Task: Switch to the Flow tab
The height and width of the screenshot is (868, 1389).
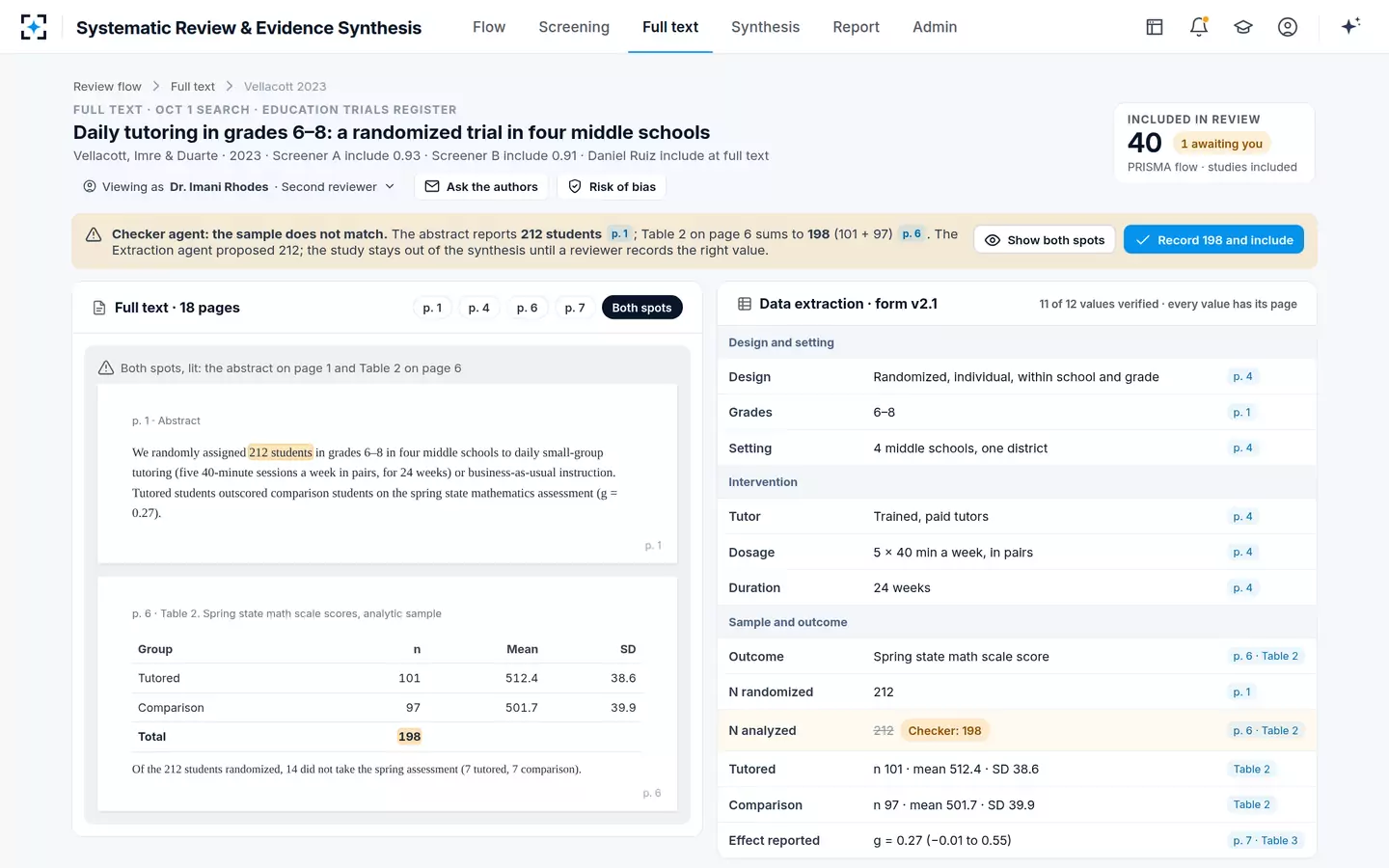Action: [489, 27]
